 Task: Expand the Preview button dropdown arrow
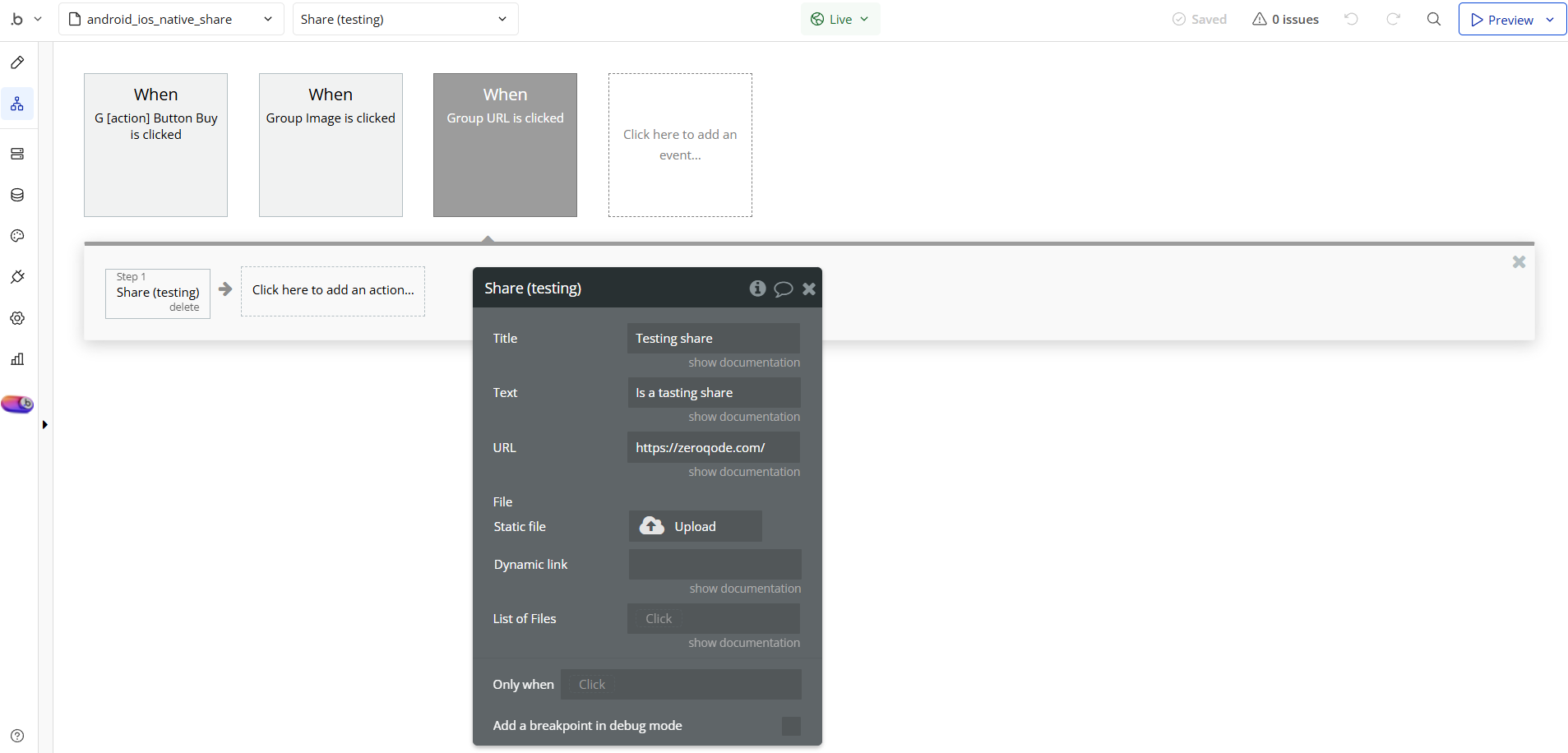click(1551, 19)
